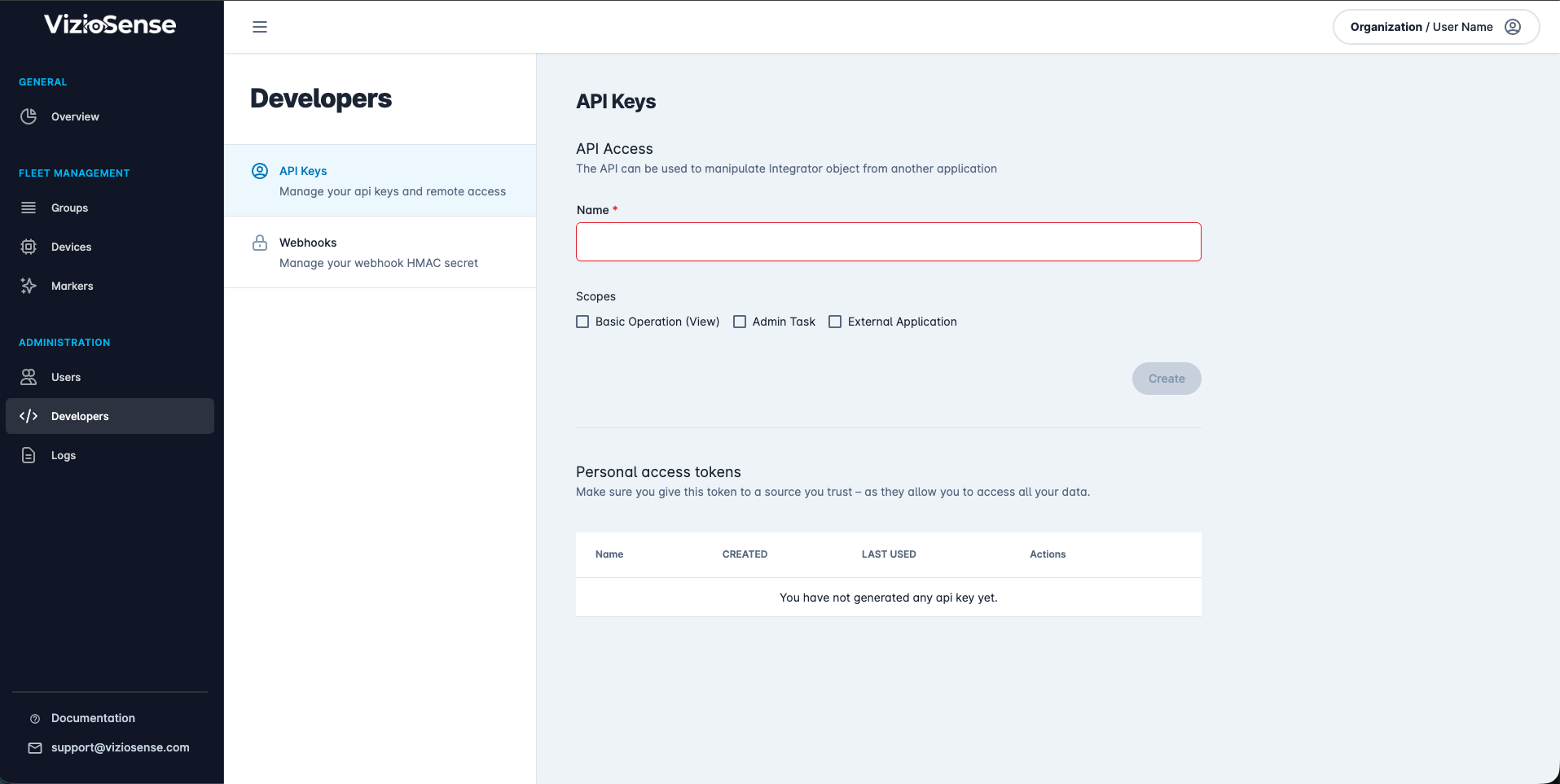This screenshot has width=1560, height=784.
Task: Open the Documentation link
Action: point(93,718)
